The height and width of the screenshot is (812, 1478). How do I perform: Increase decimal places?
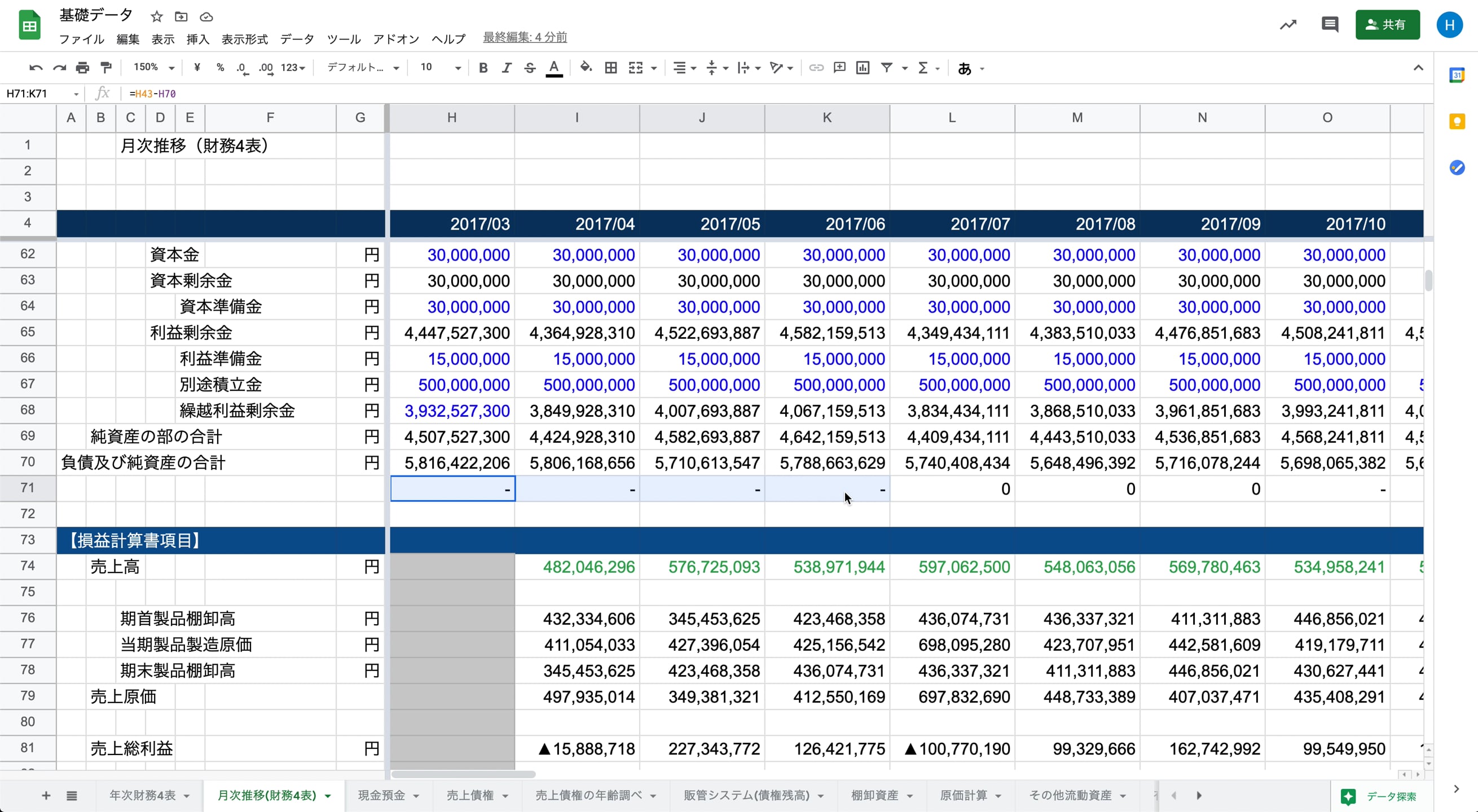point(266,68)
